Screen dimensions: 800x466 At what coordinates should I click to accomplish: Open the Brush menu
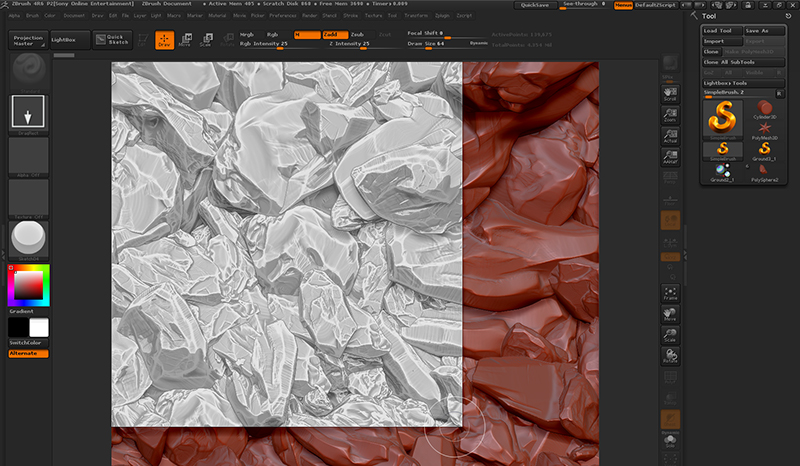coord(32,16)
